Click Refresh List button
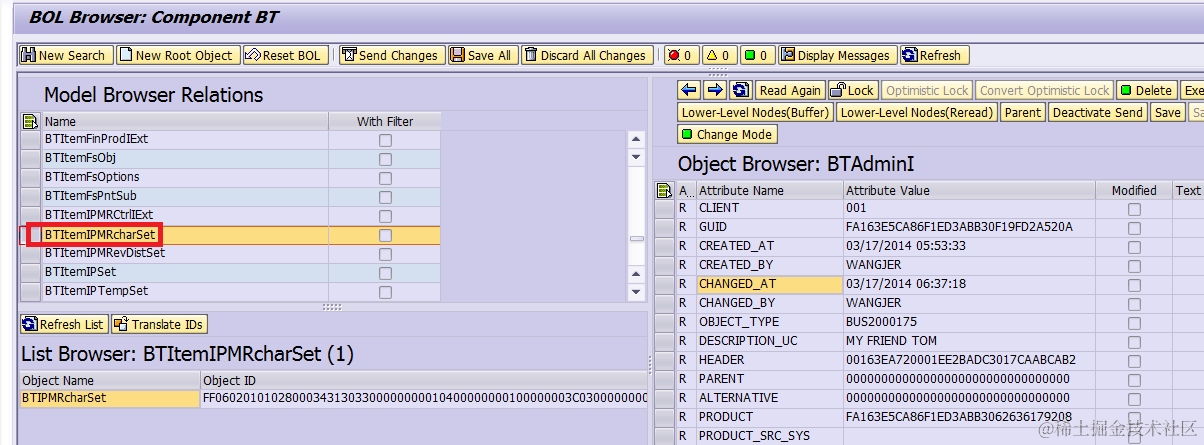This screenshot has height=445, width=1204. 64,324
